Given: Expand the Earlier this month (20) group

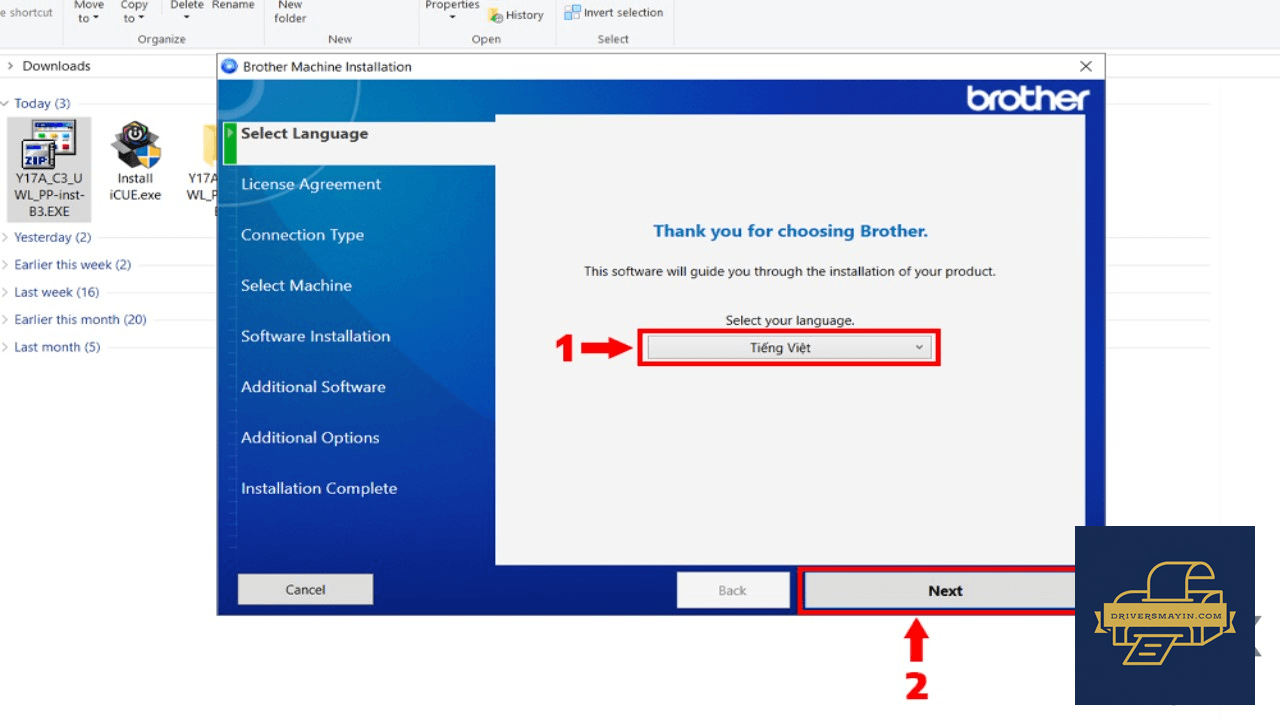Looking at the screenshot, I should click(x=5, y=320).
